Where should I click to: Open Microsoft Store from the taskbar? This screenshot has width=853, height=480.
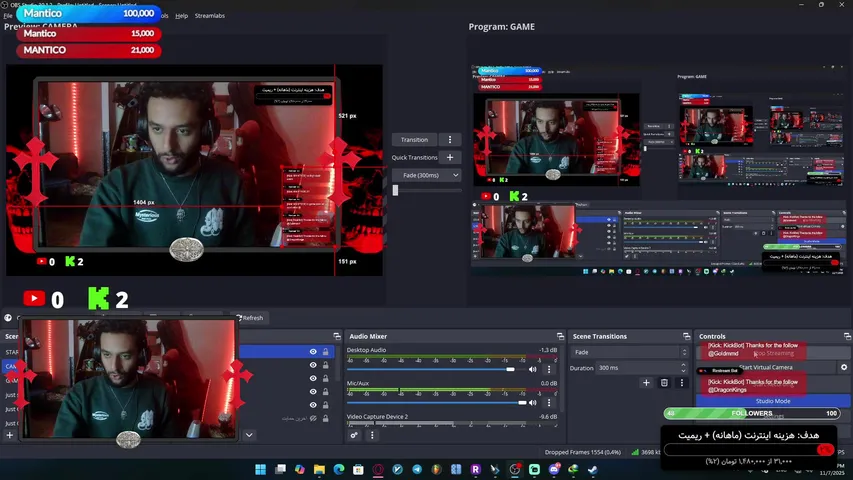click(x=358, y=469)
